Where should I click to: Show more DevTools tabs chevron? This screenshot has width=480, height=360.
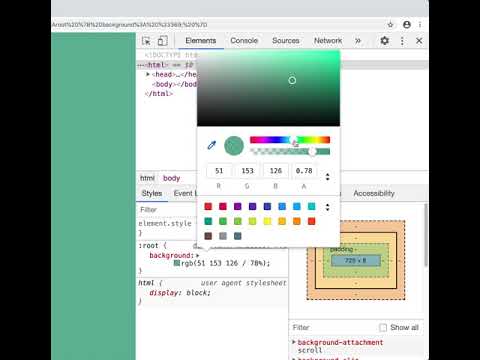pos(358,41)
